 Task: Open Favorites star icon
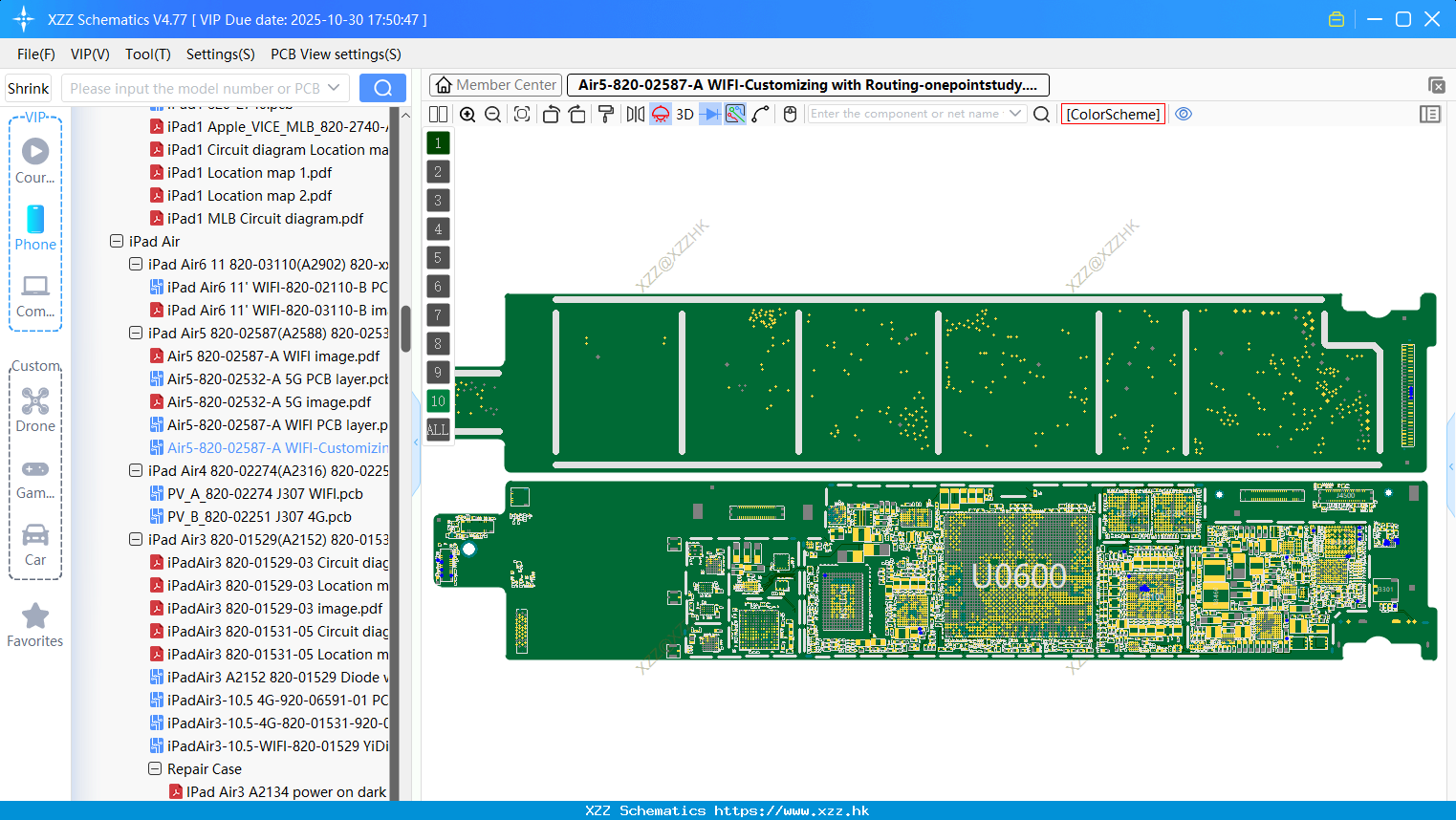[35, 625]
